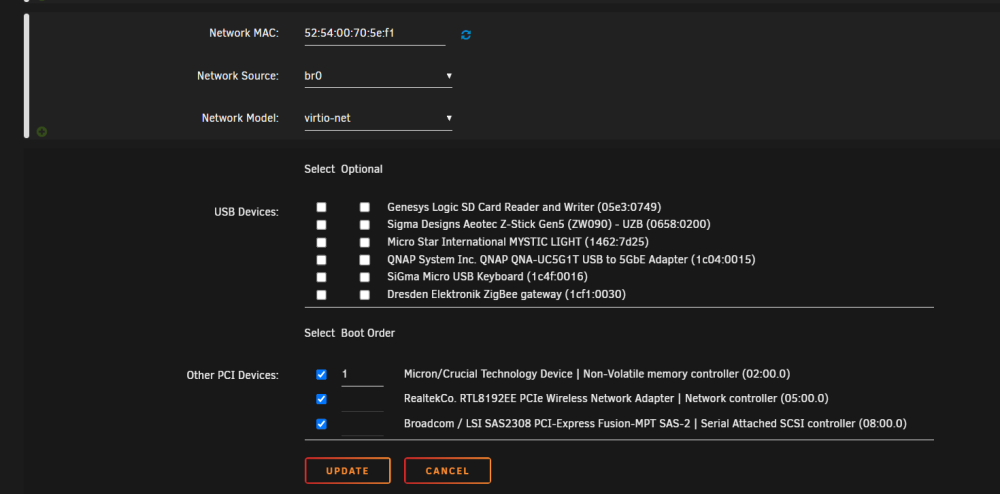Regenerate the Network MAC address
This screenshot has width=1000, height=494.
point(466,35)
